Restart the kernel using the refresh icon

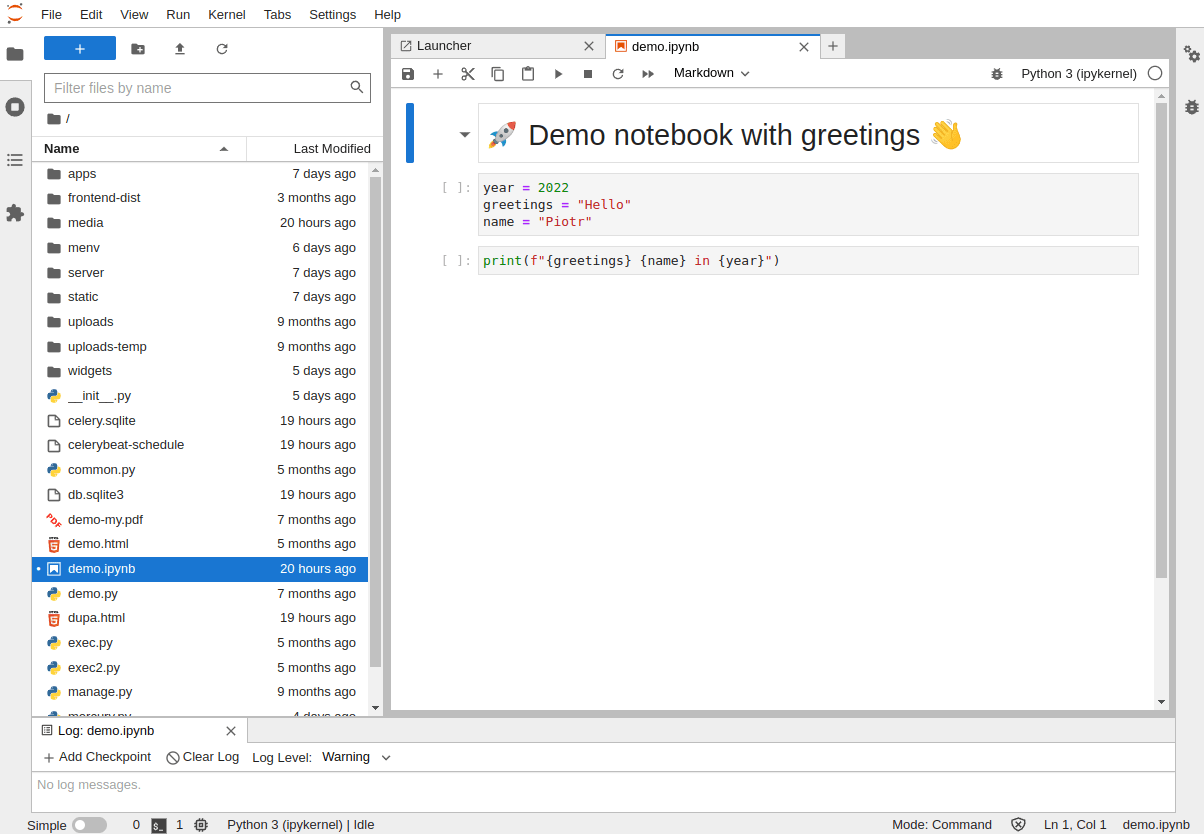tap(618, 73)
